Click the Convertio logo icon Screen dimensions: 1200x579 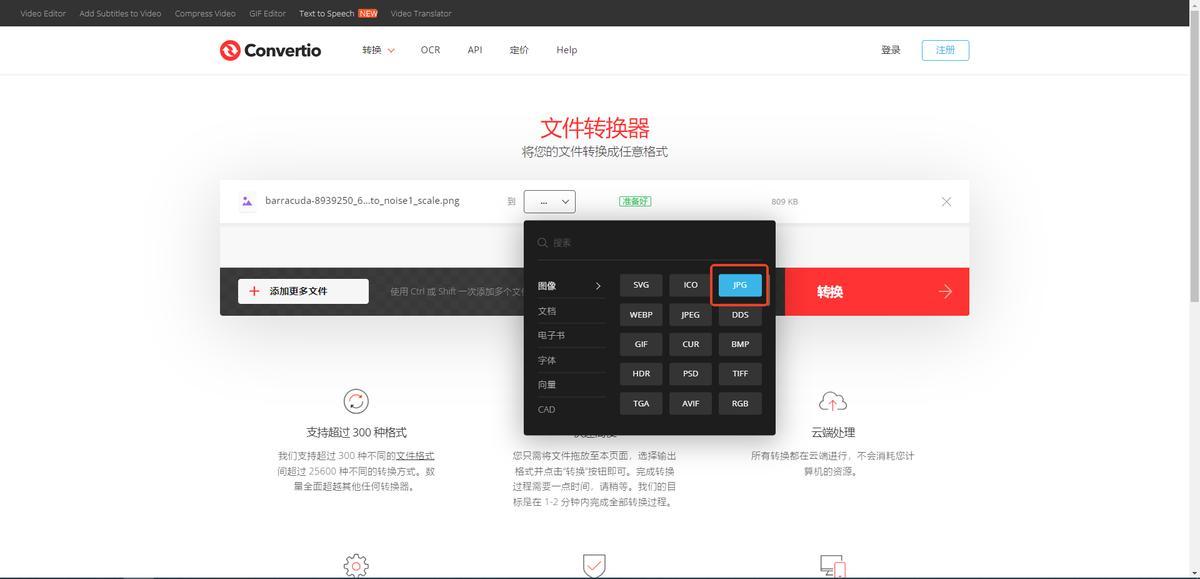click(230, 50)
